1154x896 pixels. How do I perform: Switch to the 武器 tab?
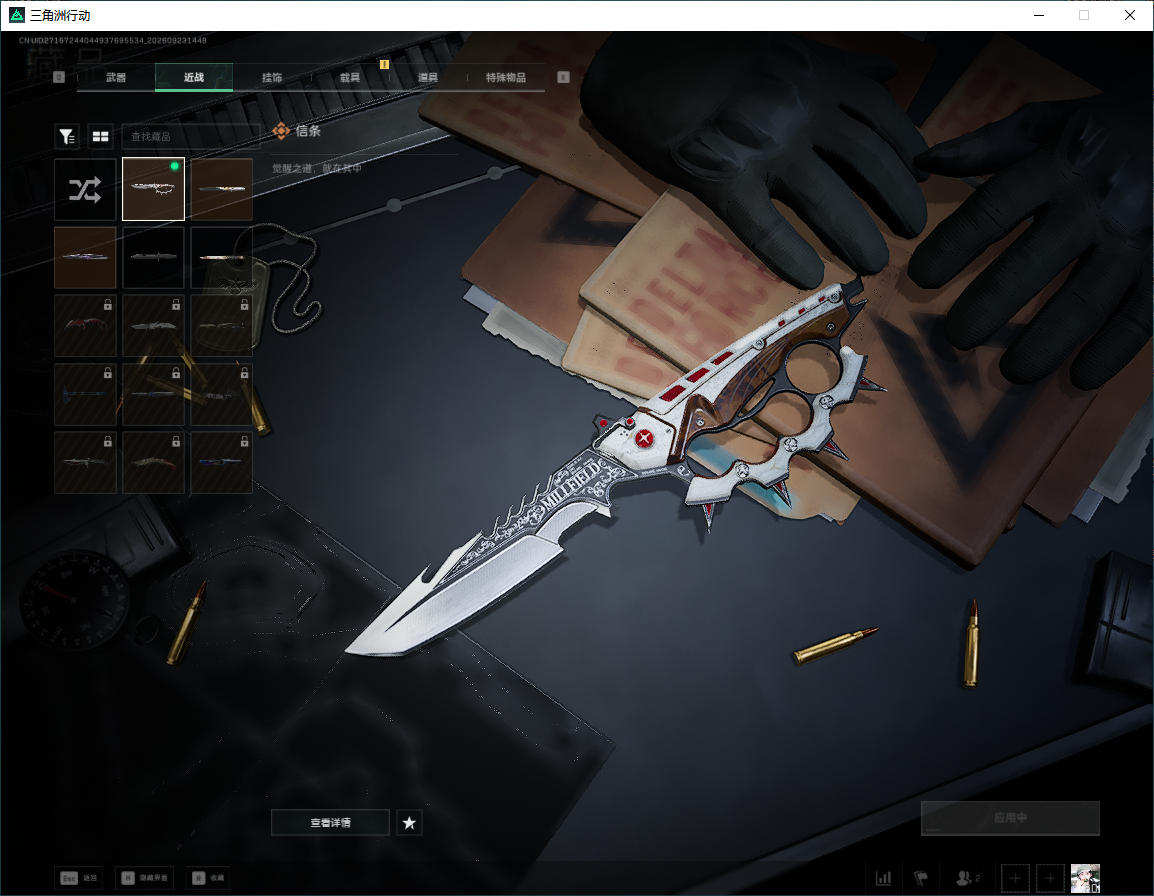tap(116, 77)
